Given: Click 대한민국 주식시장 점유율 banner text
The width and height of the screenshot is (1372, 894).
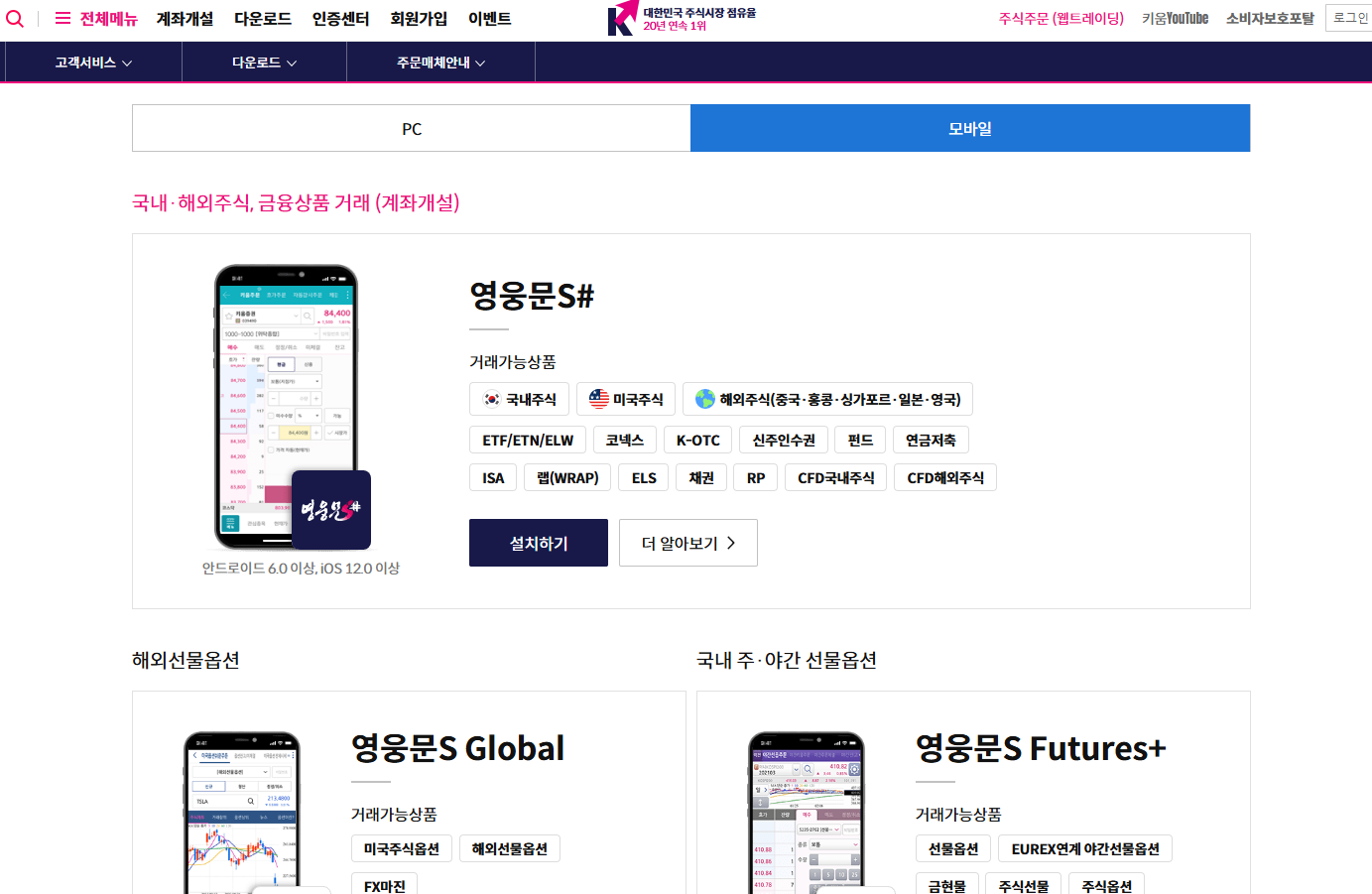Looking at the screenshot, I should click(x=699, y=13).
